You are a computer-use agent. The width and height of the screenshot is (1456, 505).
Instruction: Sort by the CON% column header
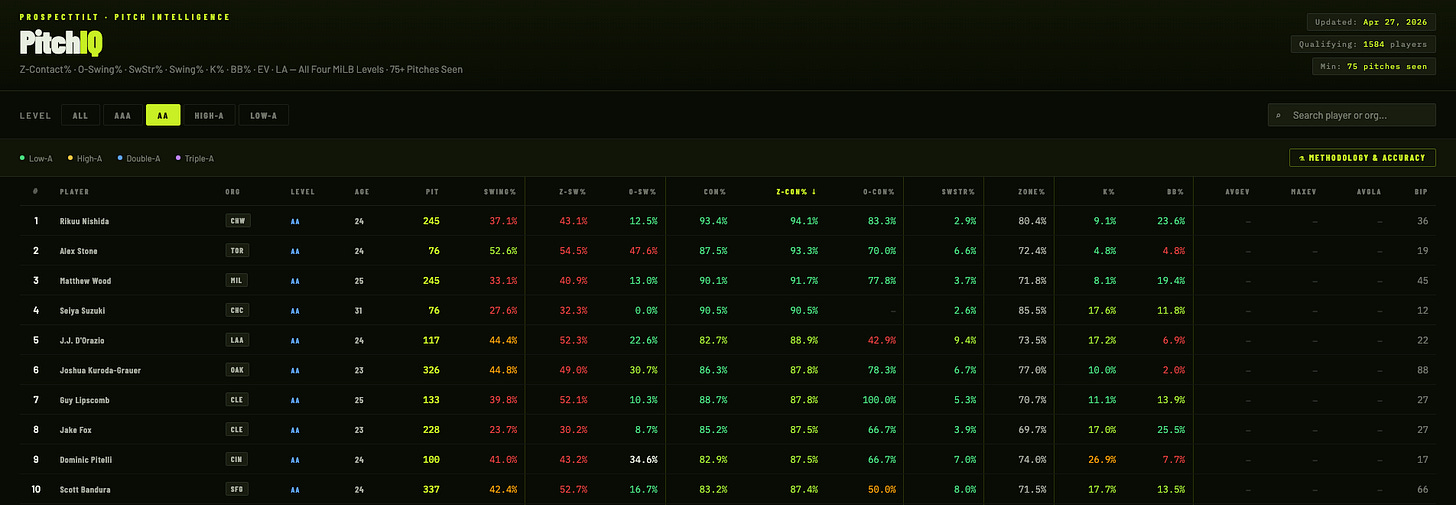pos(715,190)
